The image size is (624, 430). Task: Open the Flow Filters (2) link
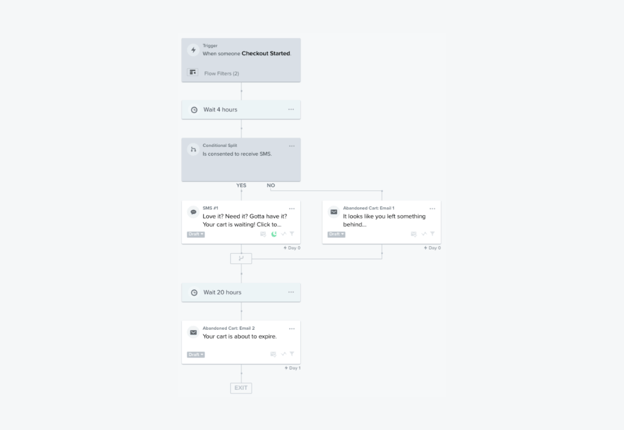(x=222, y=73)
